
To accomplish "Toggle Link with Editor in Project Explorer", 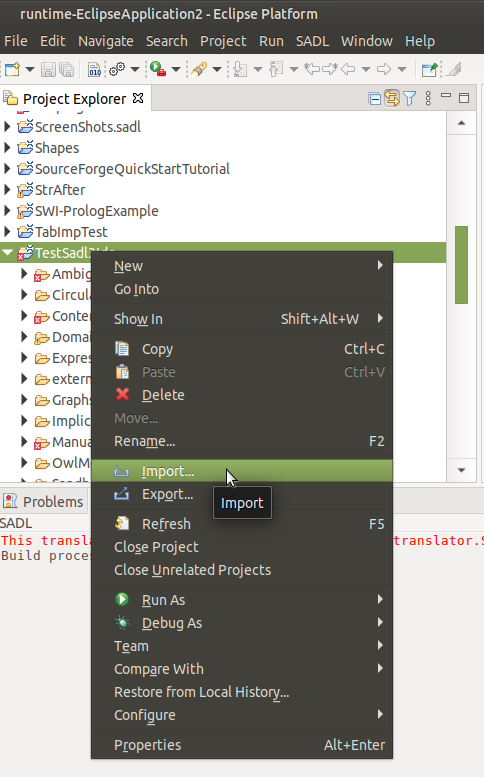I will (x=392, y=99).
